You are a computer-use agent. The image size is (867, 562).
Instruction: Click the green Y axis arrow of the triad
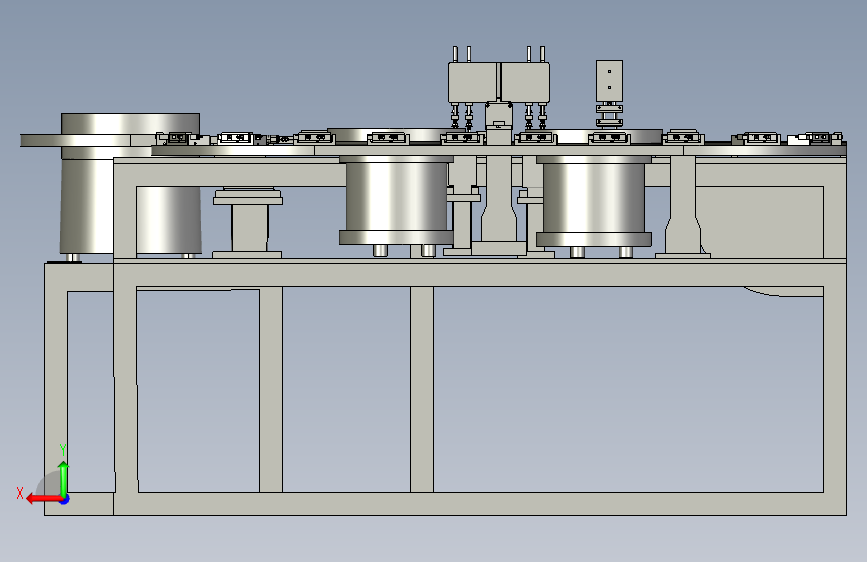(64, 479)
